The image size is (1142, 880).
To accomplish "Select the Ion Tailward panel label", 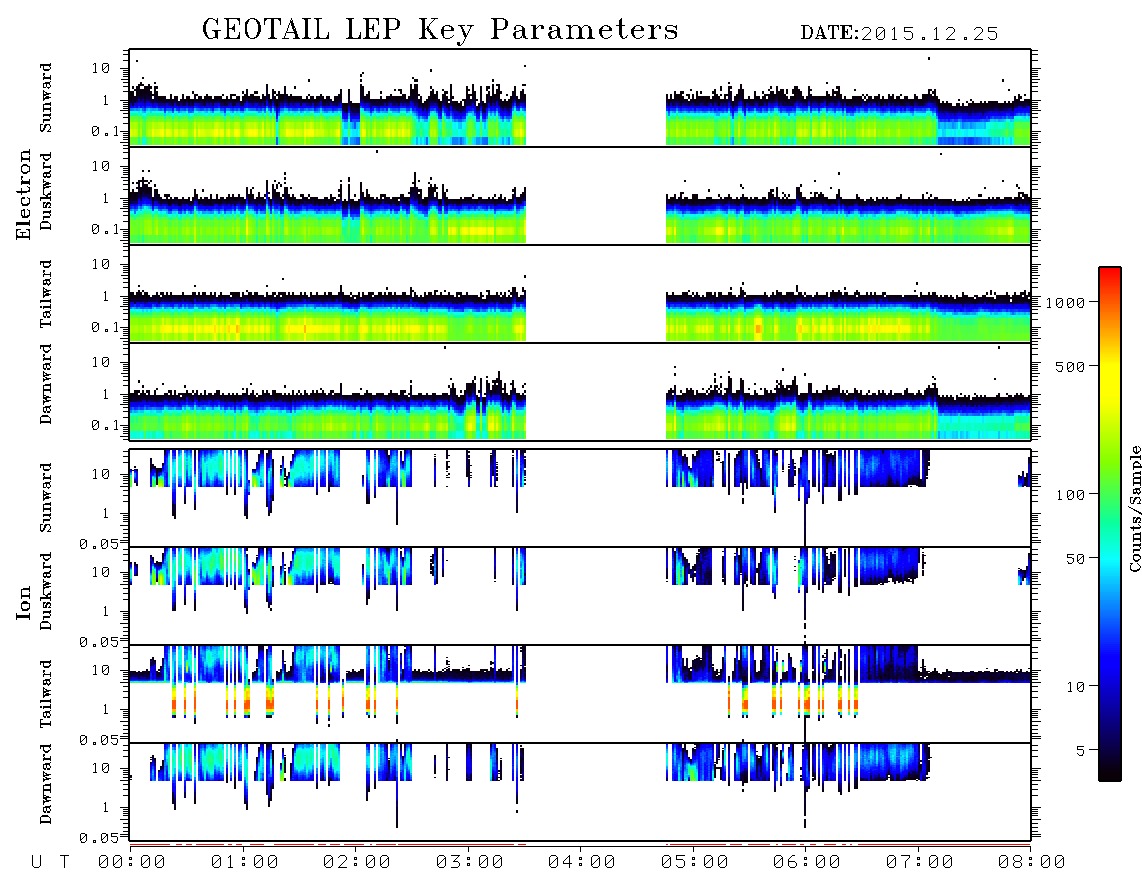I will click(x=46, y=694).
